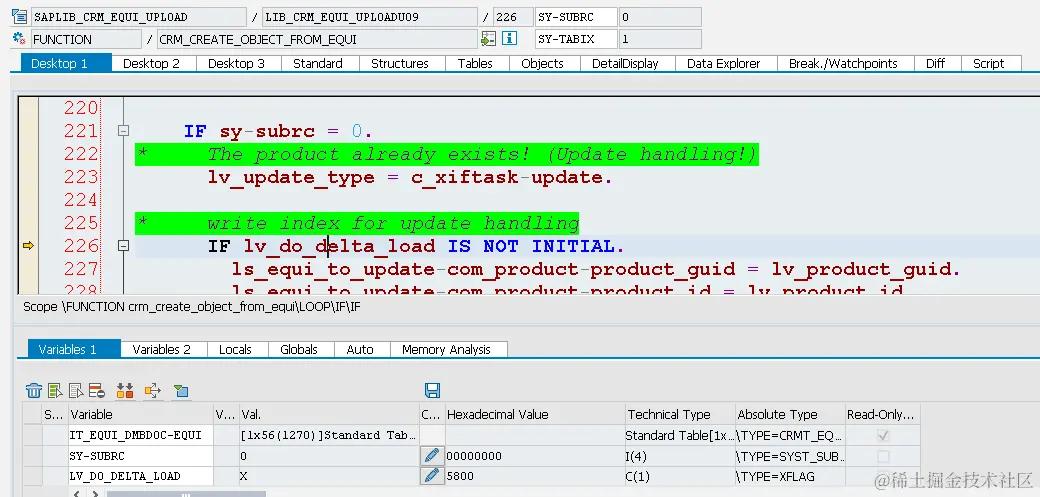Open the Data Explorer tab

tap(724, 64)
